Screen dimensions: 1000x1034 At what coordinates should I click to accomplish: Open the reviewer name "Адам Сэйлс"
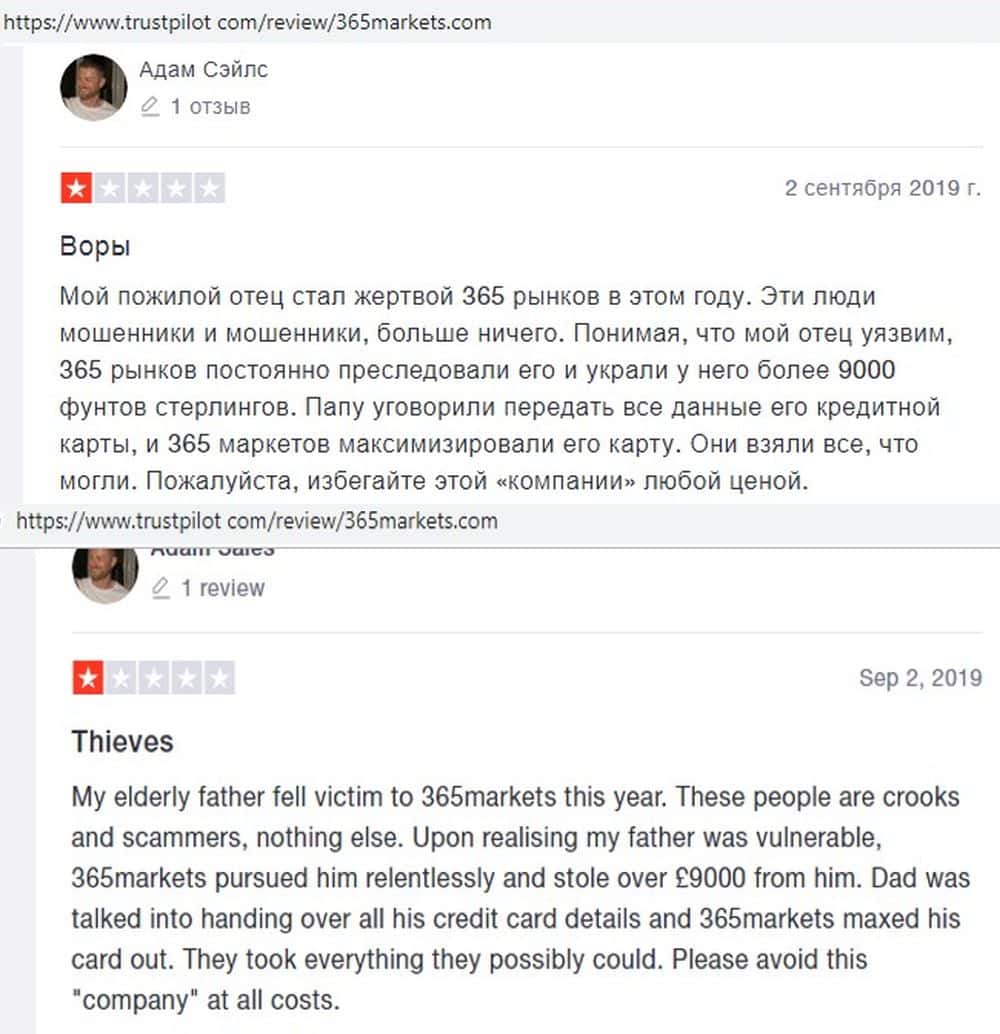pos(204,70)
